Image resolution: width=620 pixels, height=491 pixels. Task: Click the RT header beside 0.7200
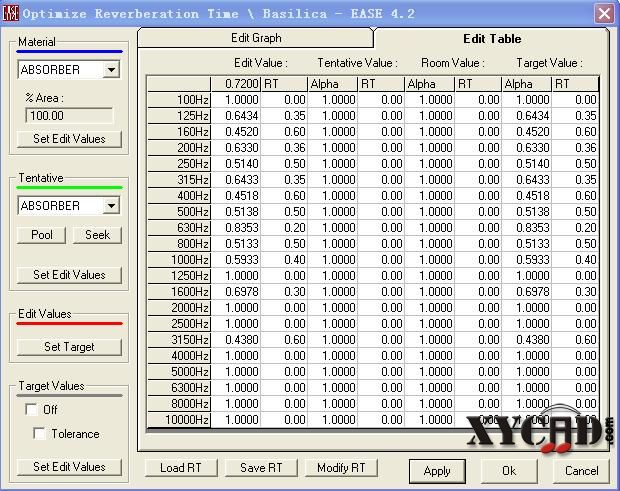pos(284,84)
